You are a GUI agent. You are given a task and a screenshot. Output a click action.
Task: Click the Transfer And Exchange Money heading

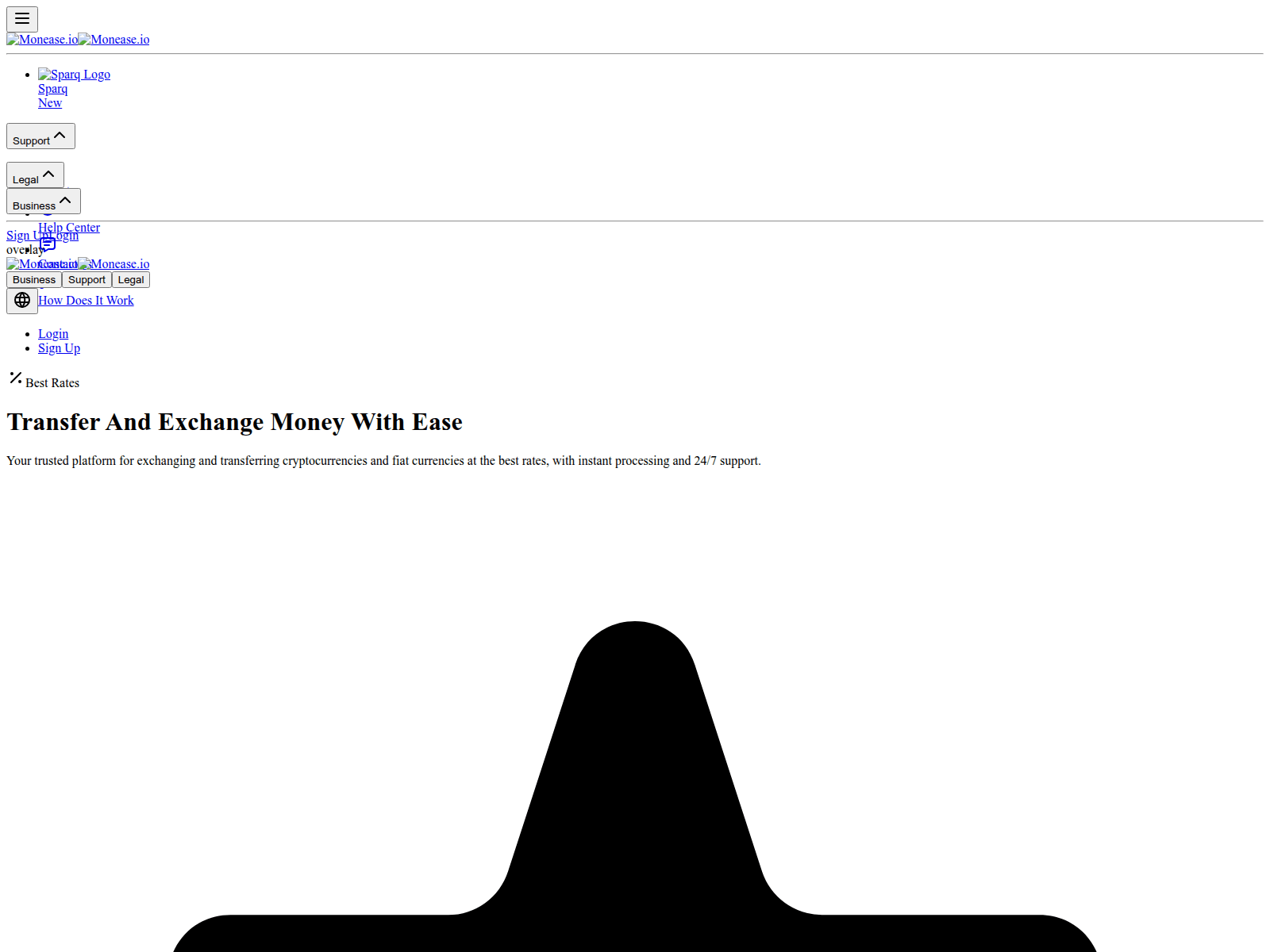[235, 422]
